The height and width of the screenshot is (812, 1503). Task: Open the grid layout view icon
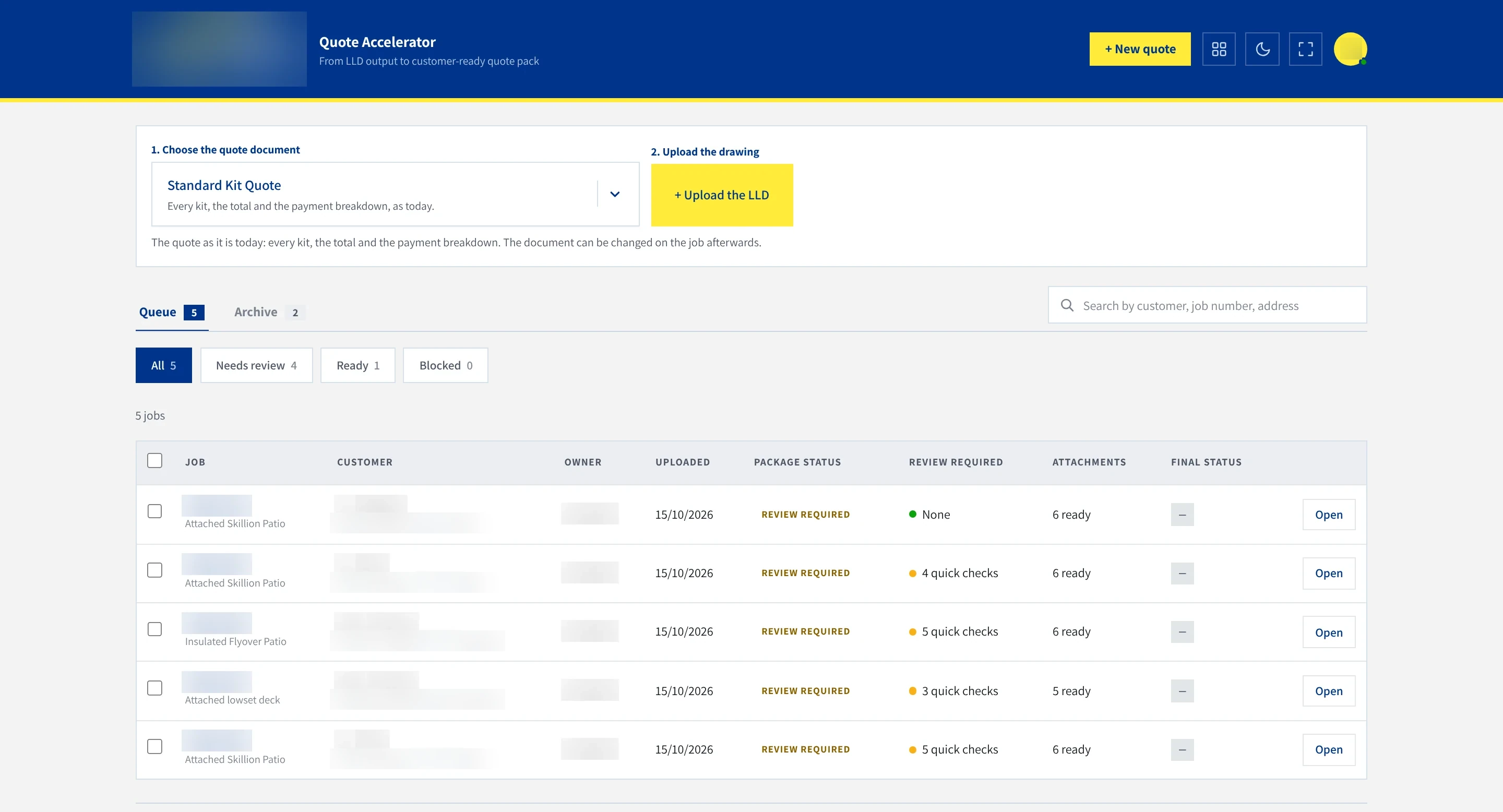click(x=1219, y=49)
